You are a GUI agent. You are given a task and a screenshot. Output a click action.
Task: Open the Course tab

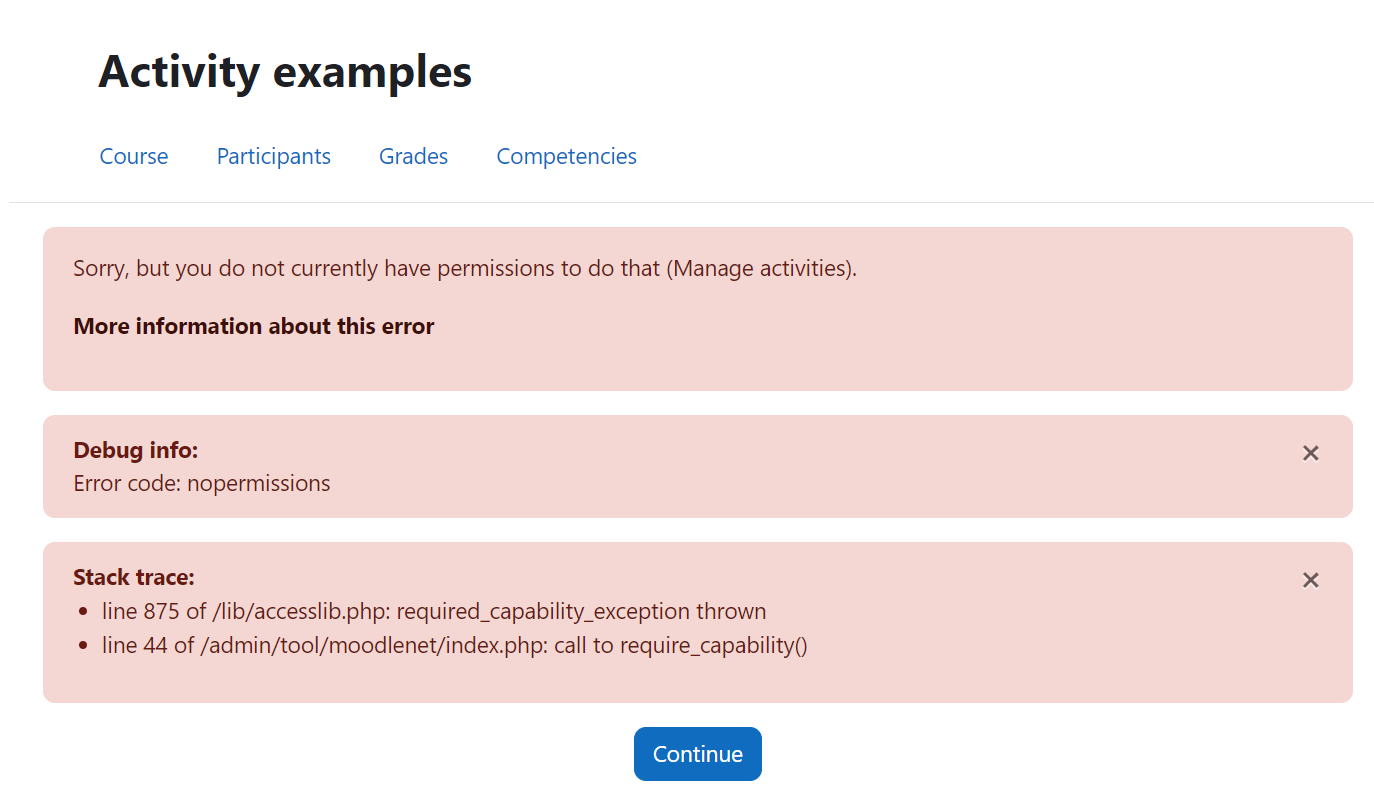point(134,156)
